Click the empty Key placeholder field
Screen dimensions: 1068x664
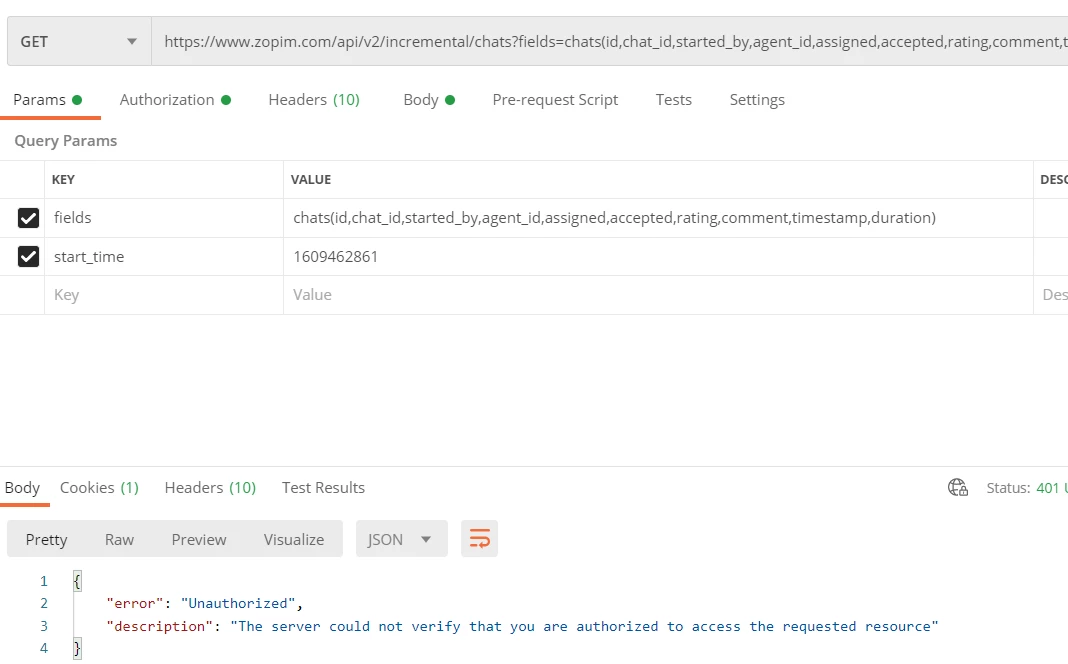(163, 295)
